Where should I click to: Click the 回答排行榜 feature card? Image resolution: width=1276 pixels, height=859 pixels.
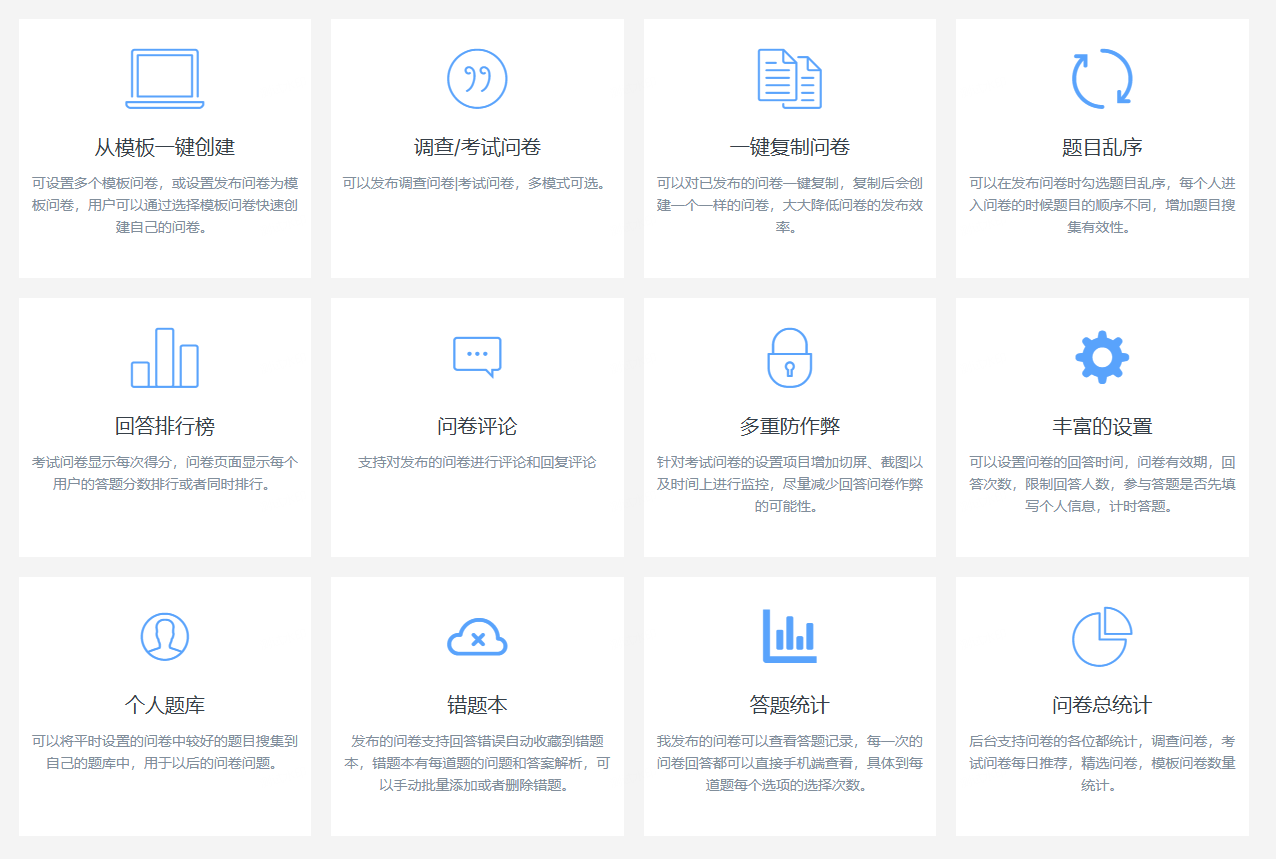pos(164,427)
